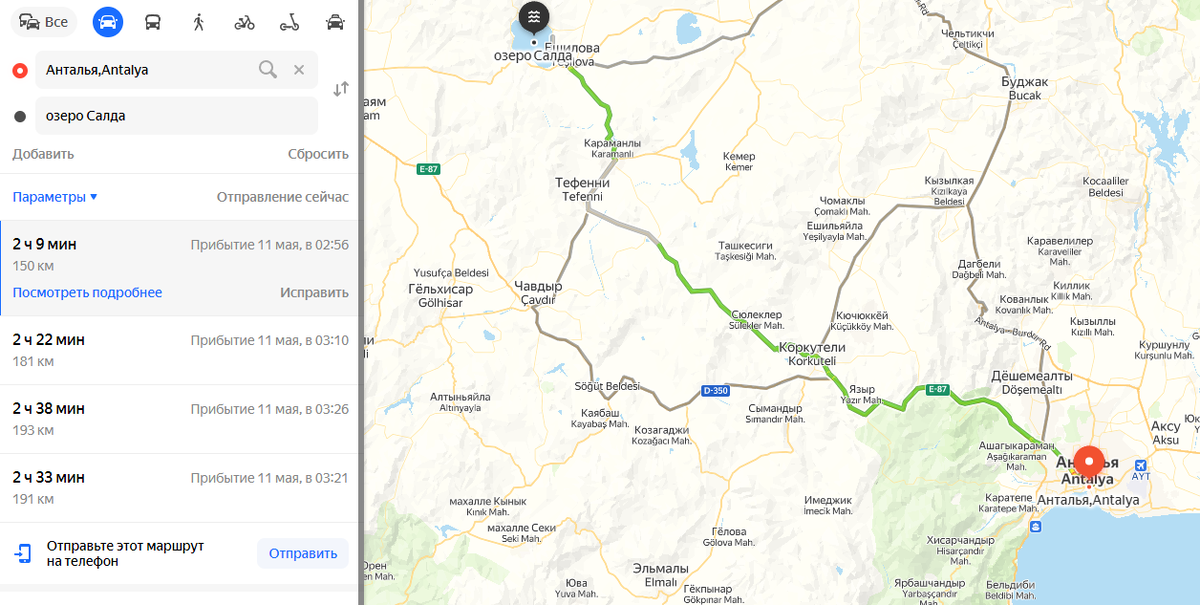This screenshot has width=1200, height=605.
Task: Open the Отправление сейчас departure time selector
Action: pyautogui.click(x=283, y=197)
